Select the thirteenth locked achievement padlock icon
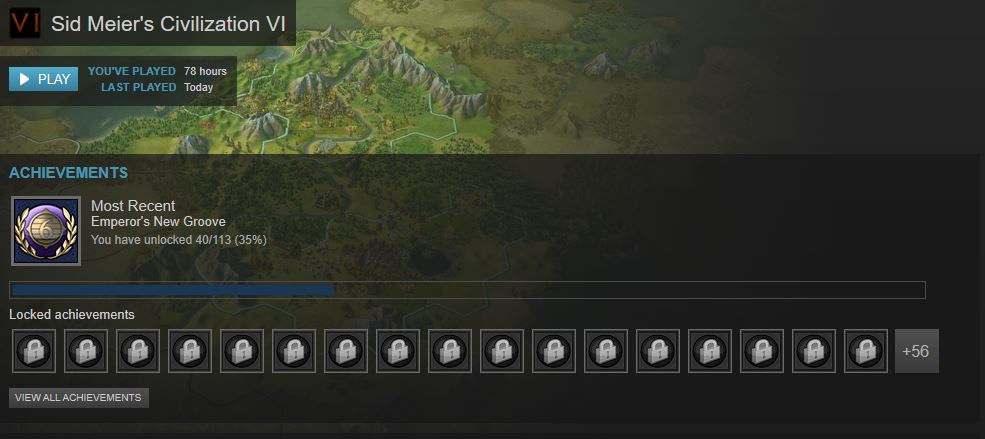985x439 pixels. (658, 351)
